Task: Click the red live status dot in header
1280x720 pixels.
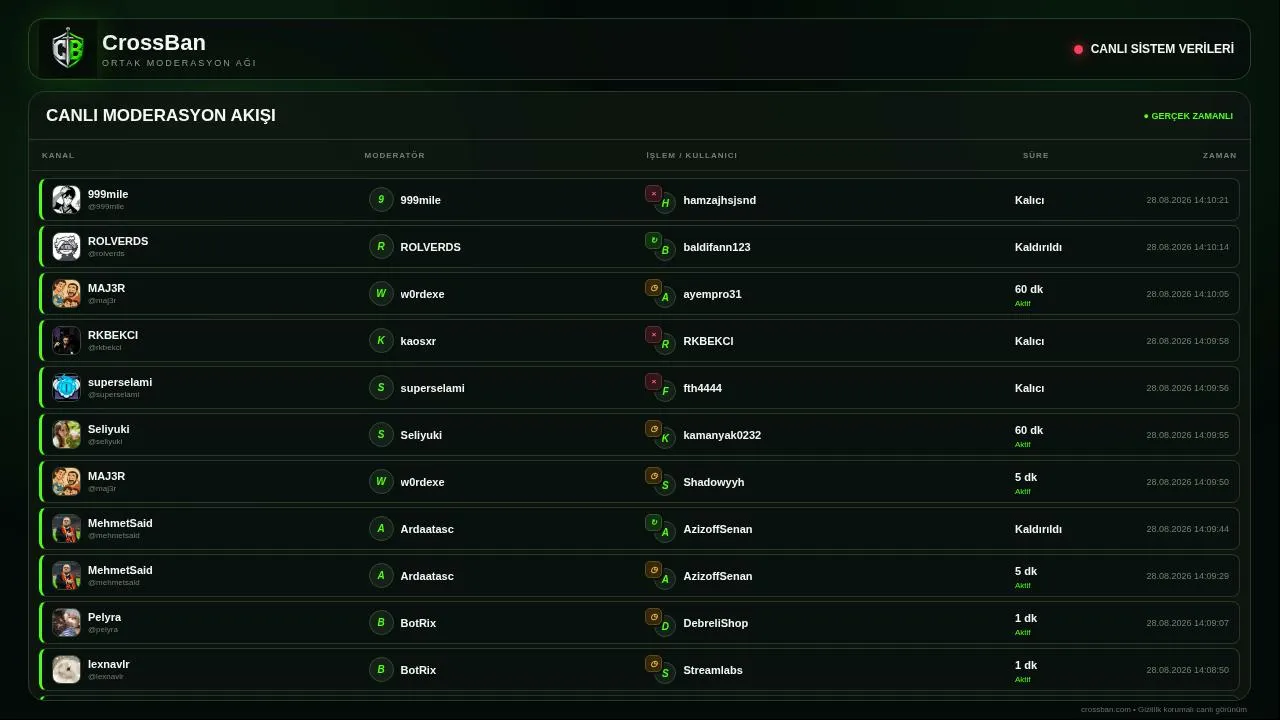Action: (1078, 49)
